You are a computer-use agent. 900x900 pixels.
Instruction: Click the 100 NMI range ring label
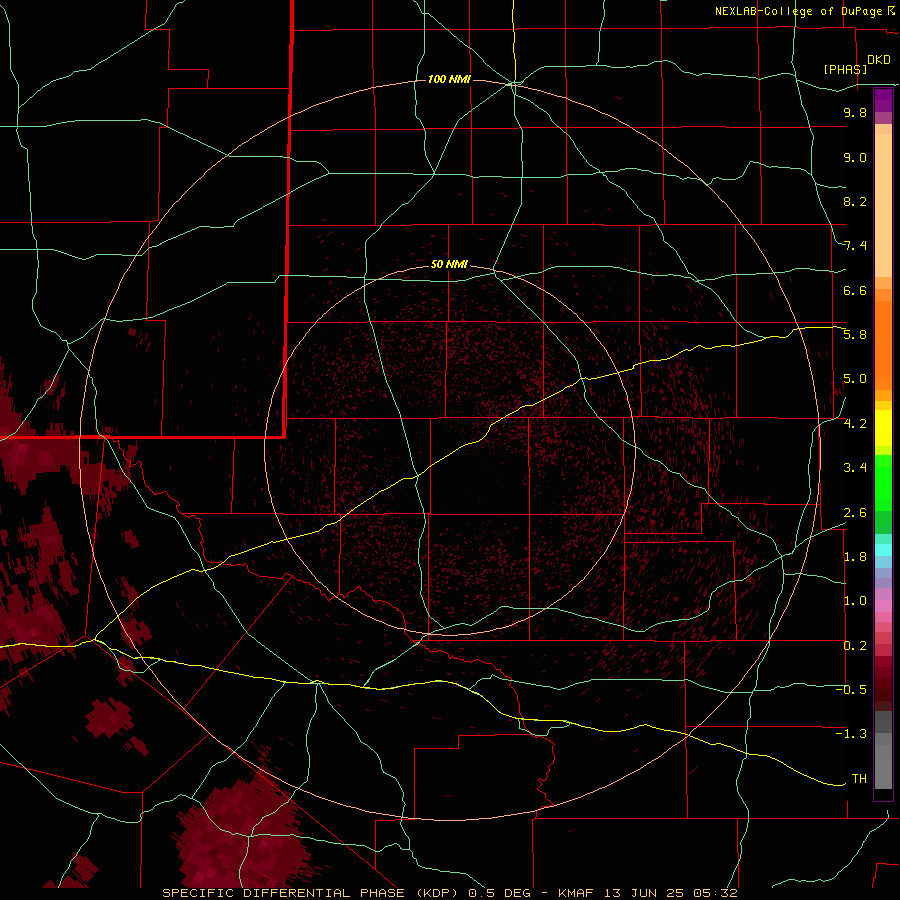[x=449, y=79]
